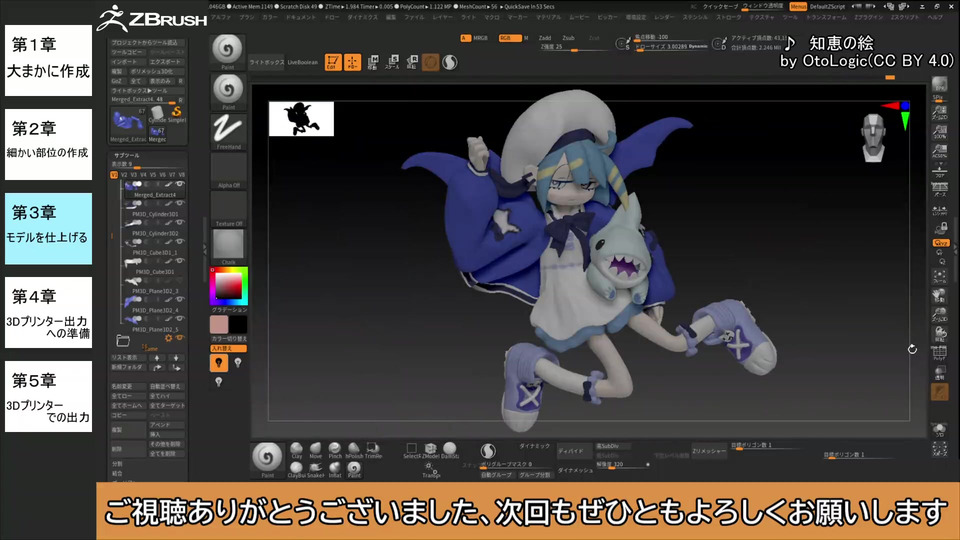Open the Texture Off slot
The width and height of the screenshot is (960, 540).
point(228,209)
